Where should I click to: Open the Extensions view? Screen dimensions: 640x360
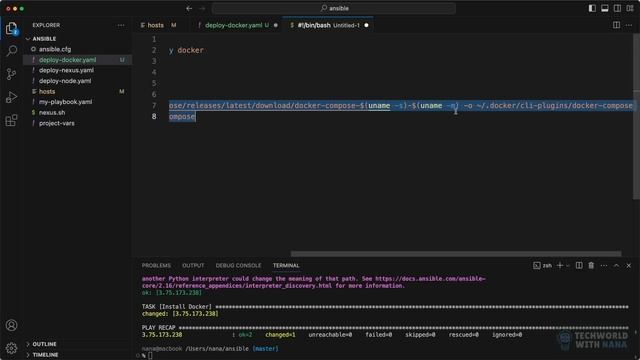point(11,120)
